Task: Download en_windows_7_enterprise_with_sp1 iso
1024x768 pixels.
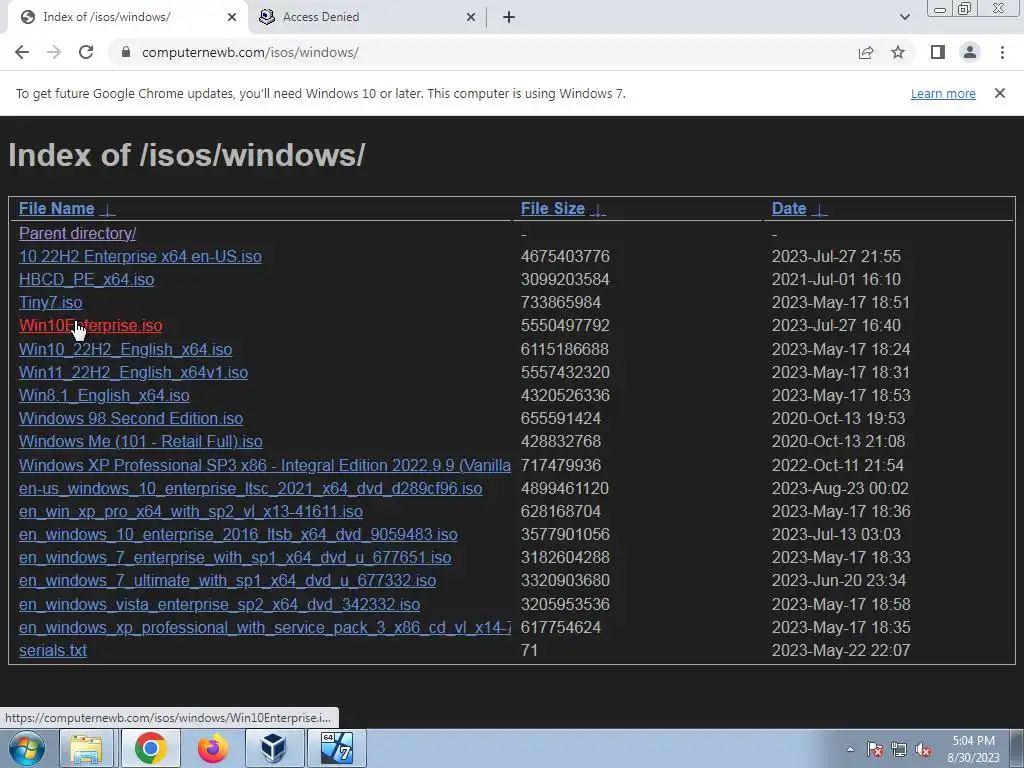Action: pos(234,557)
